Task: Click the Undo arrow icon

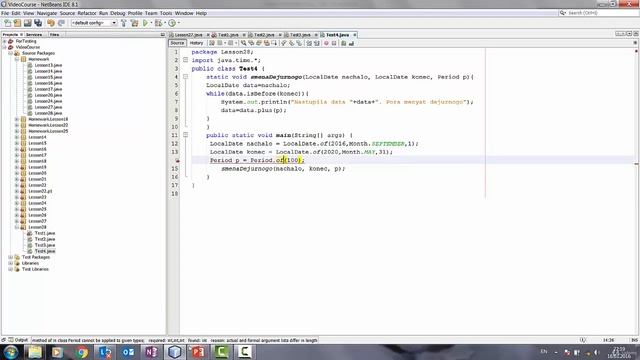Action: (x=51, y=23)
